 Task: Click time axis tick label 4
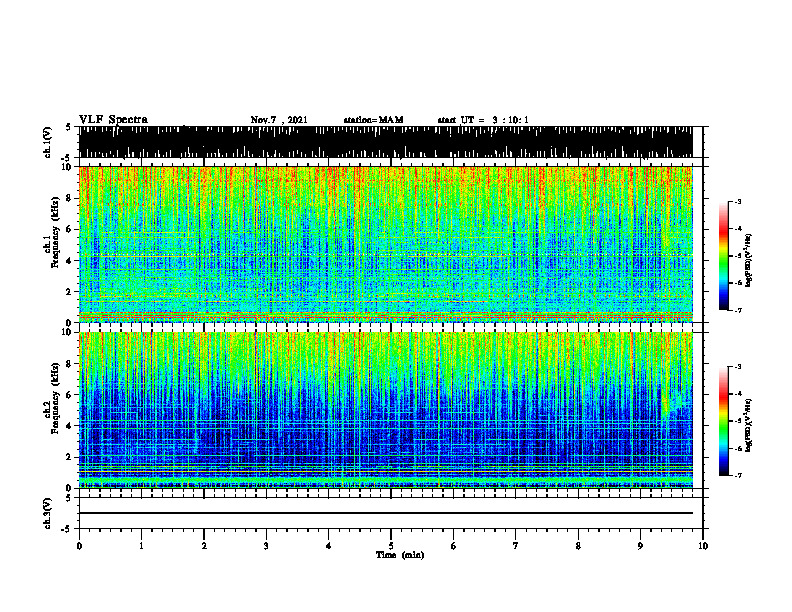point(329,546)
